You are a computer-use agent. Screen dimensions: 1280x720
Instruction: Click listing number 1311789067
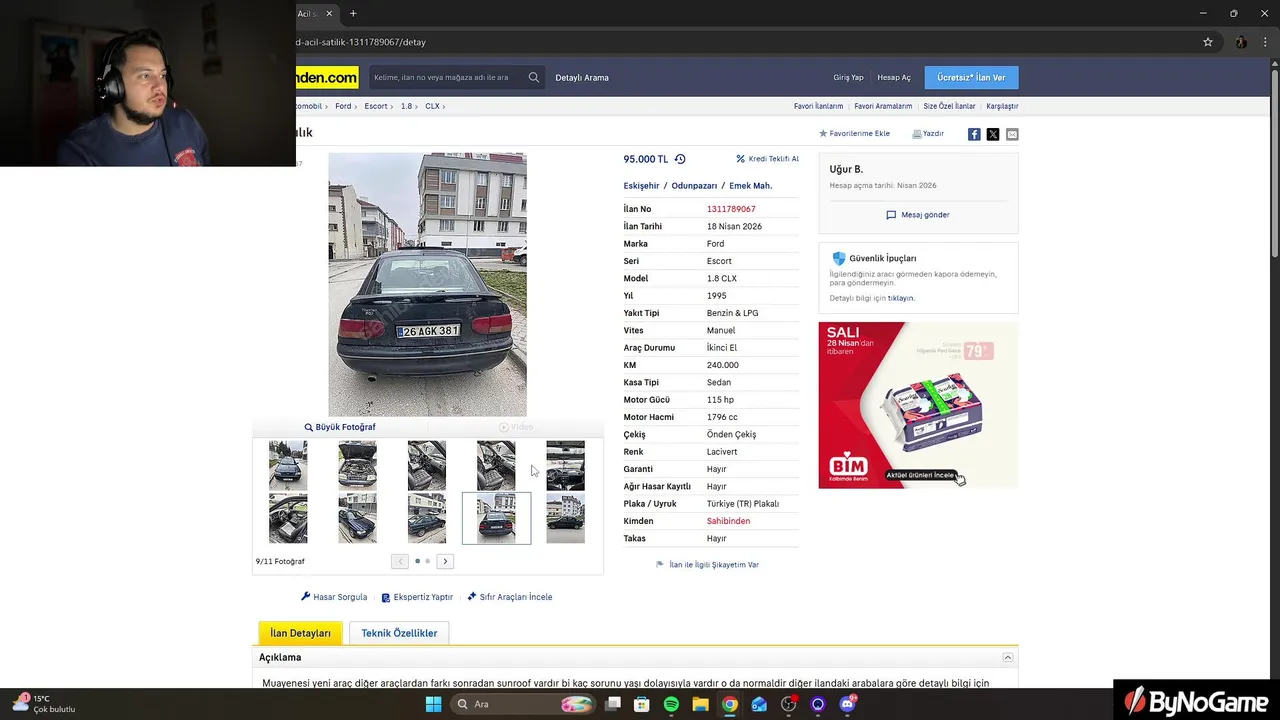point(731,209)
